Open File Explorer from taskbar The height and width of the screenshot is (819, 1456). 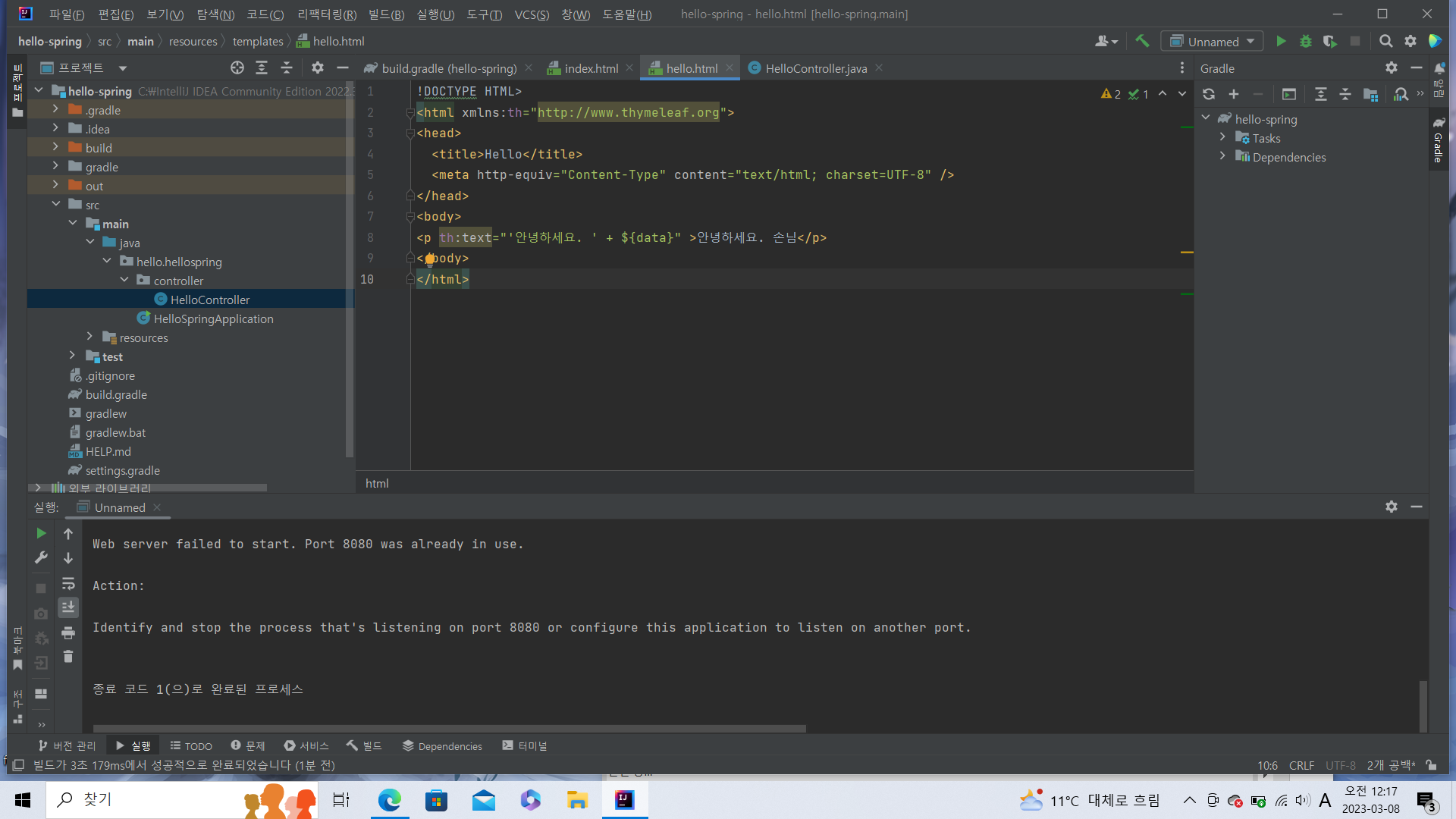click(x=577, y=800)
